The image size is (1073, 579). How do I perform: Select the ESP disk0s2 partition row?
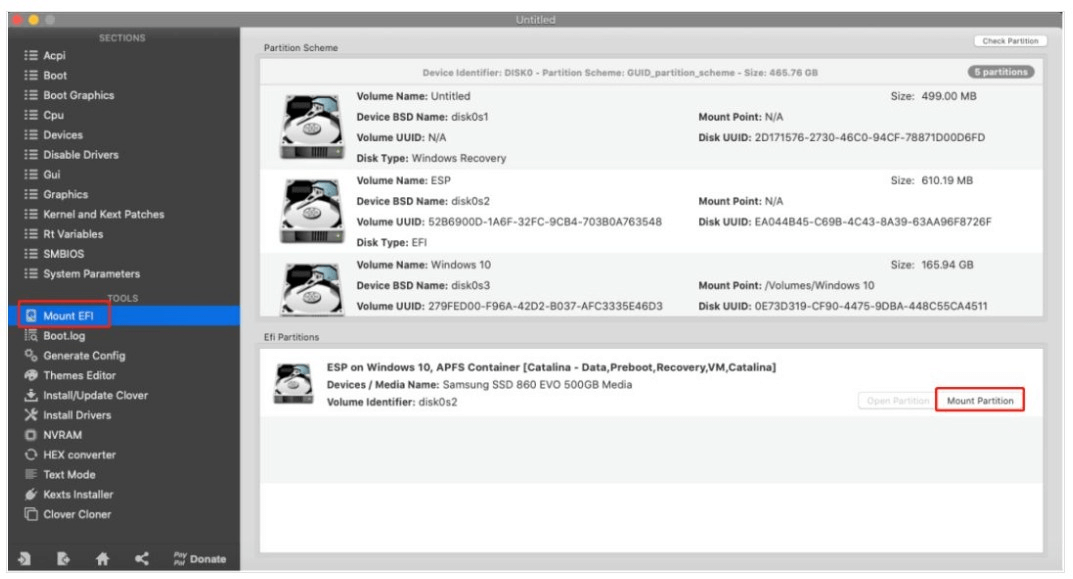point(650,211)
